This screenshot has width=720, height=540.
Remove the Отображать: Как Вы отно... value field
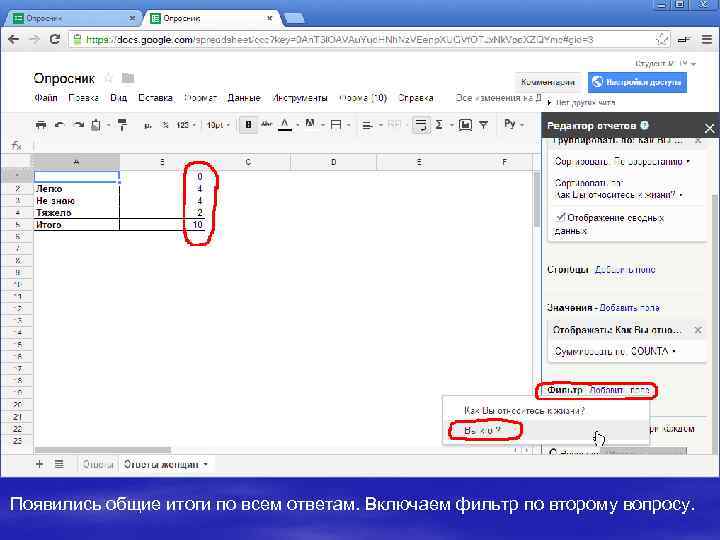[x=698, y=330]
